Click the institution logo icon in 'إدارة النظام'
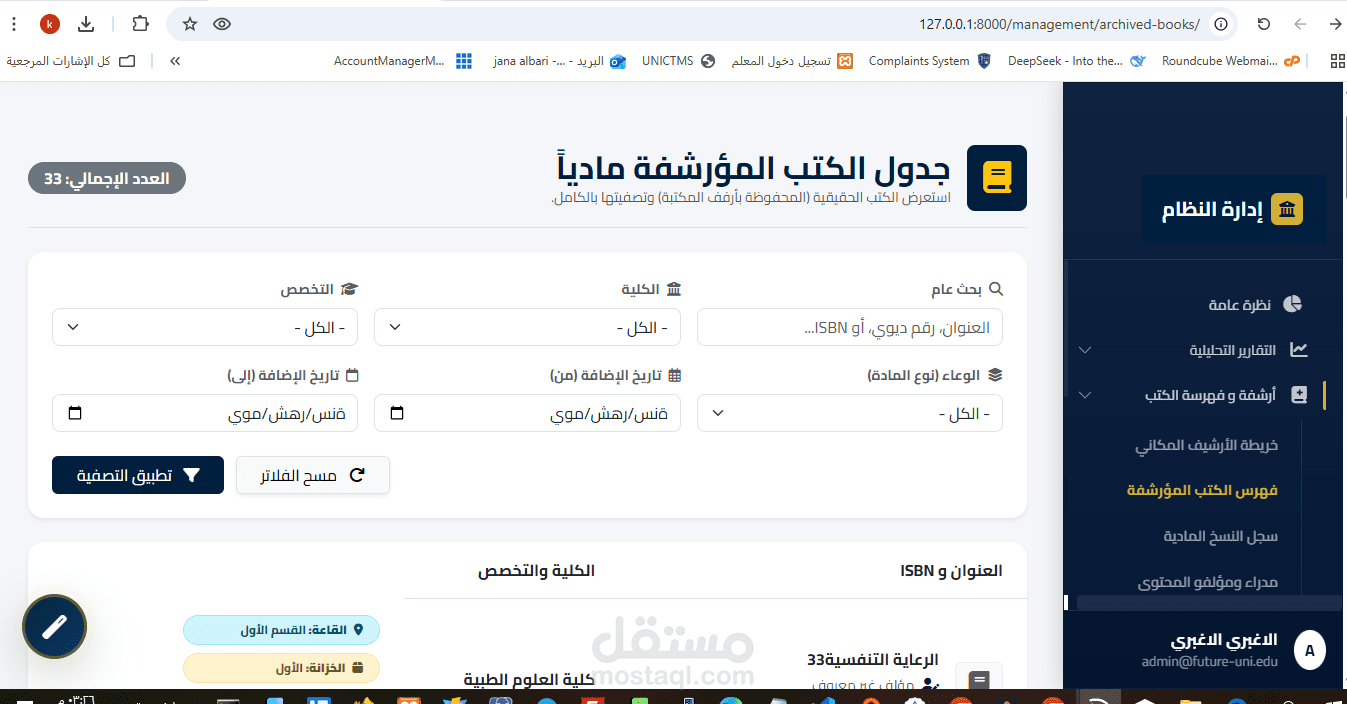Viewport: 1347px width, 704px height. [x=1287, y=209]
